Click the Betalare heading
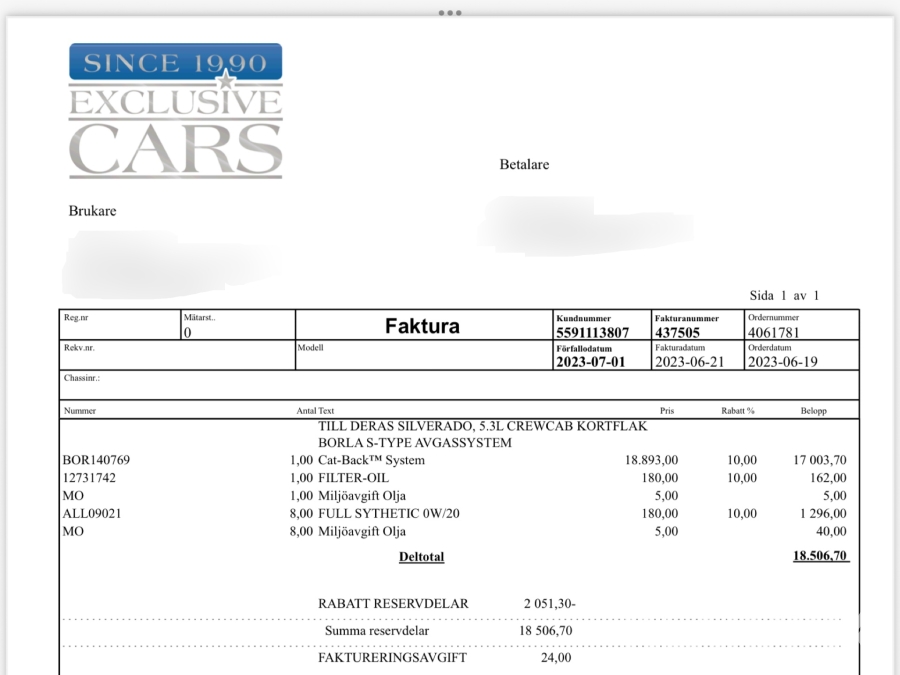 tap(524, 164)
